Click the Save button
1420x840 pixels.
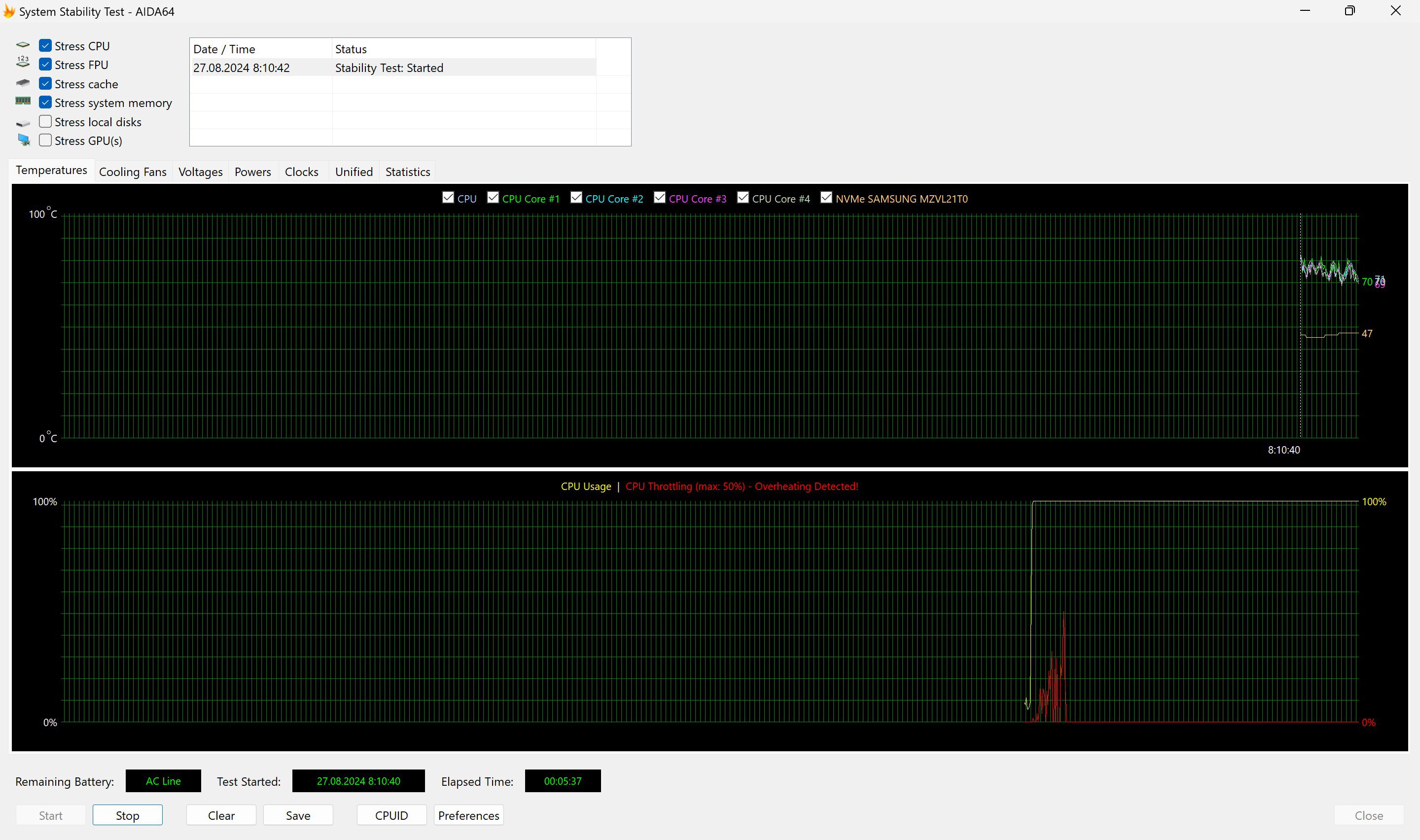(297, 815)
